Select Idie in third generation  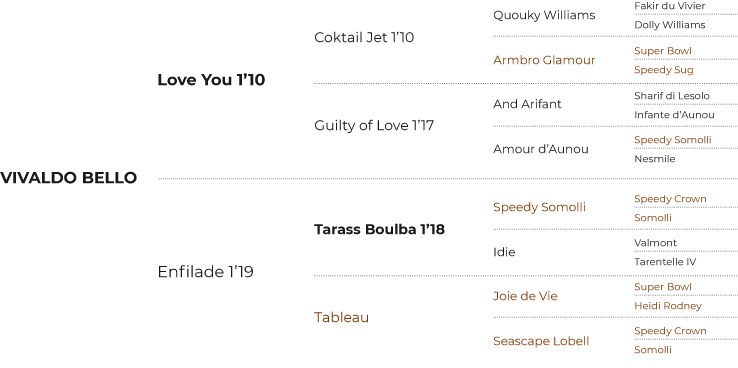coord(504,252)
